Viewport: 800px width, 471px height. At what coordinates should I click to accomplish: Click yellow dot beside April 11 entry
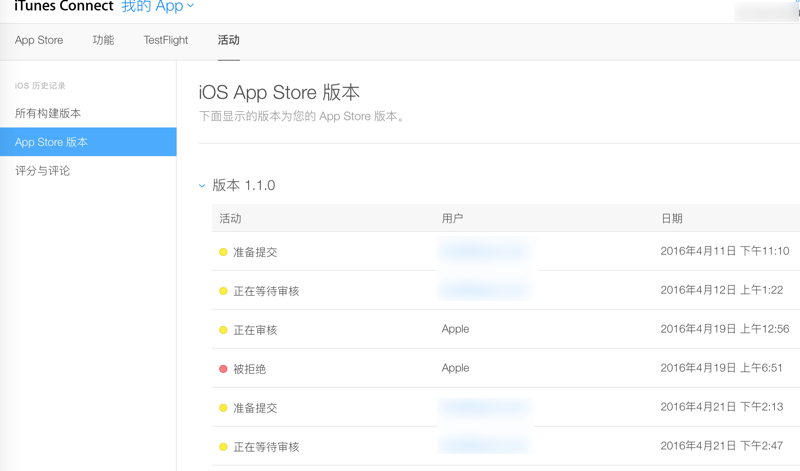coord(223,252)
